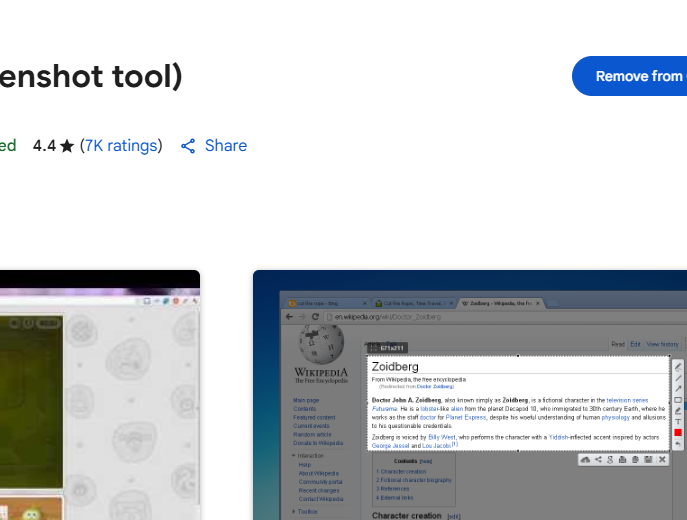
Task: Click the Share button
Action: pyautogui.click(x=214, y=146)
